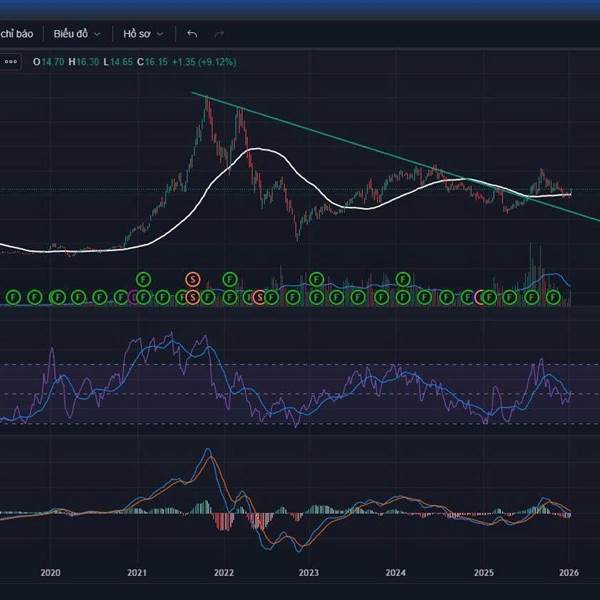Image resolution: width=600 pixels, height=600 pixels.
Task: Click the undo arrow icon
Action: pos(192,33)
